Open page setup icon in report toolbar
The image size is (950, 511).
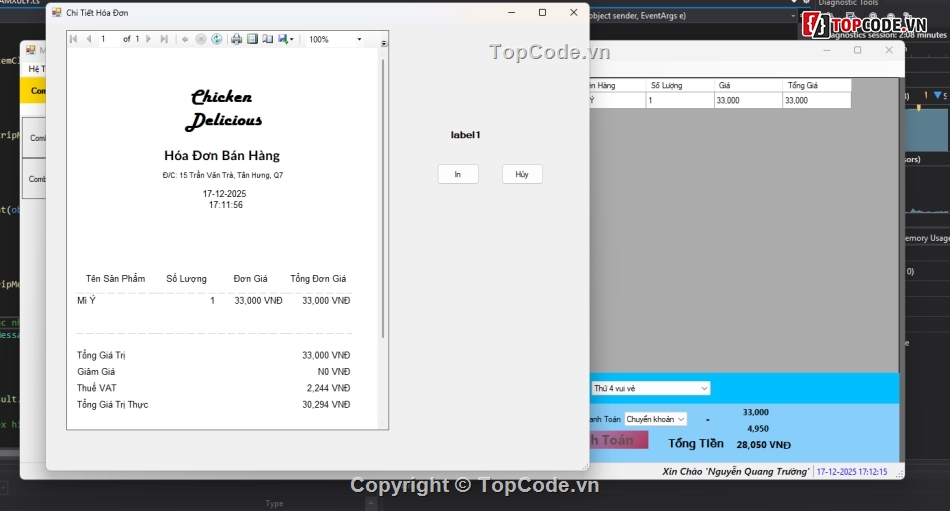(x=267, y=39)
